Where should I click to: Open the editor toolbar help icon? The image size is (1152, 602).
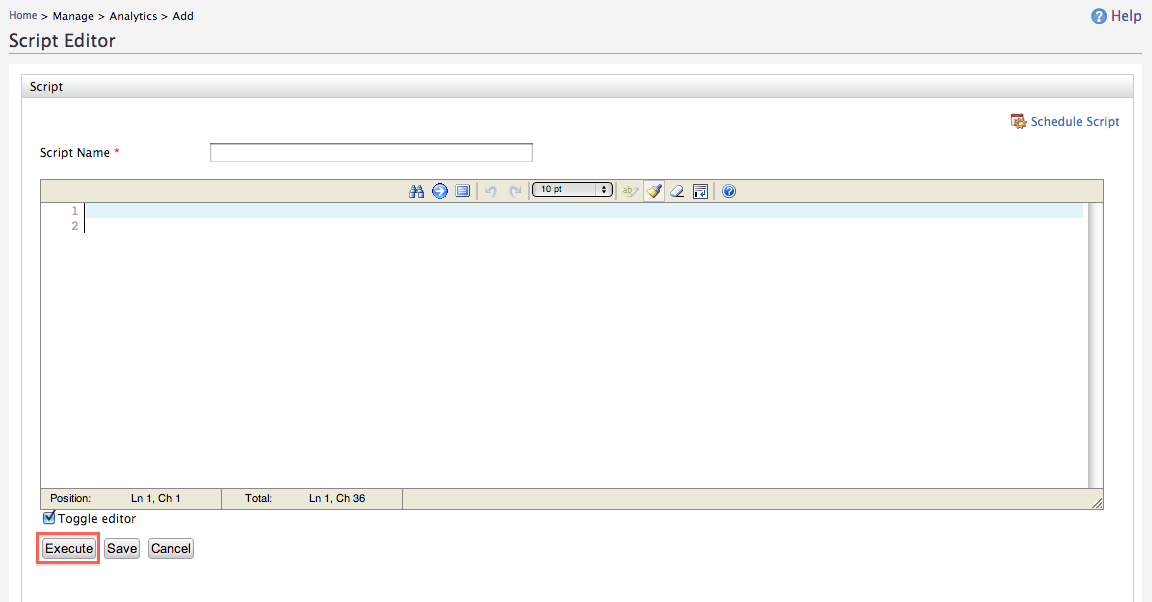tap(729, 191)
